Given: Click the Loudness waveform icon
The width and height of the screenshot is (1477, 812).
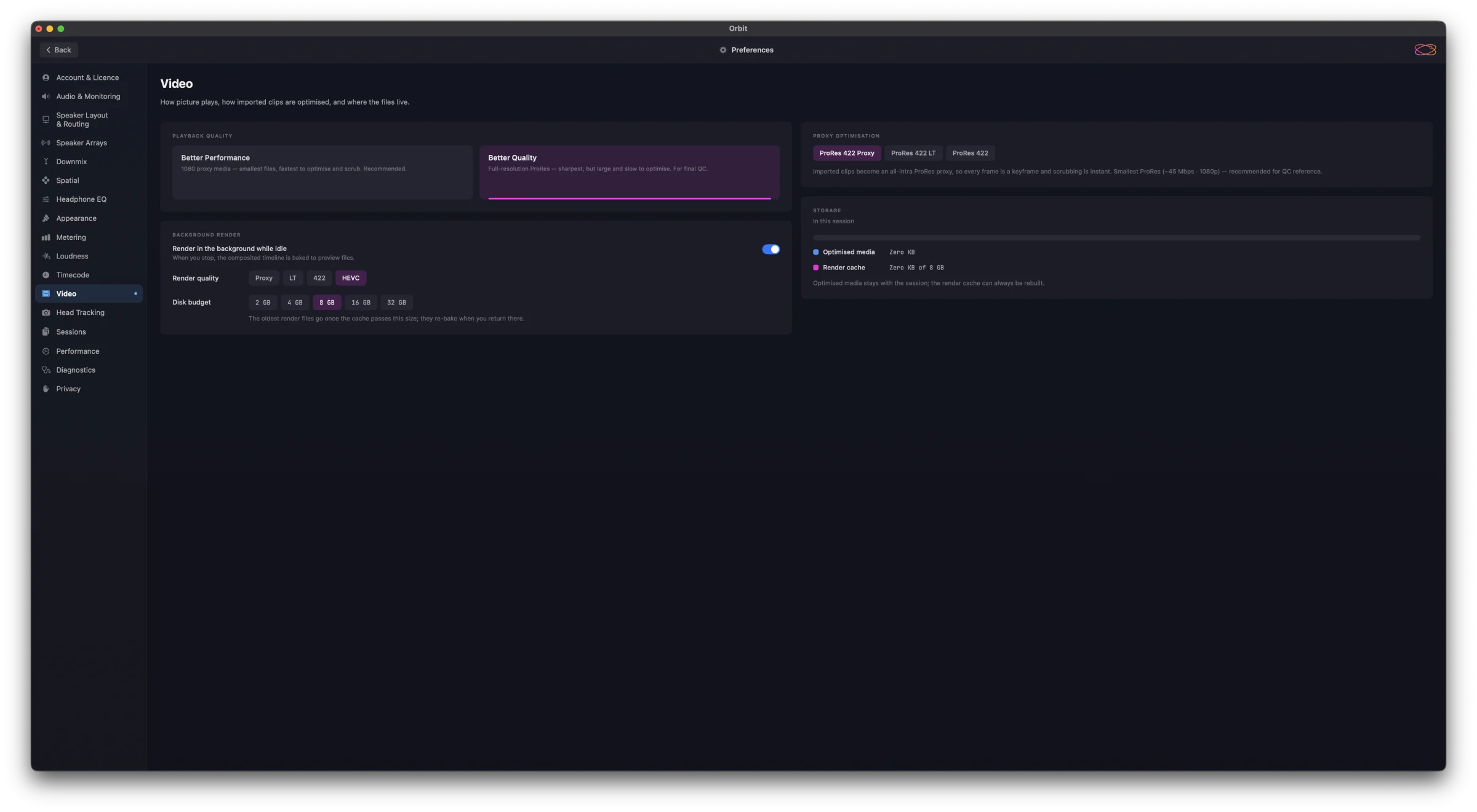Looking at the screenshot, I should click(46, 256).
